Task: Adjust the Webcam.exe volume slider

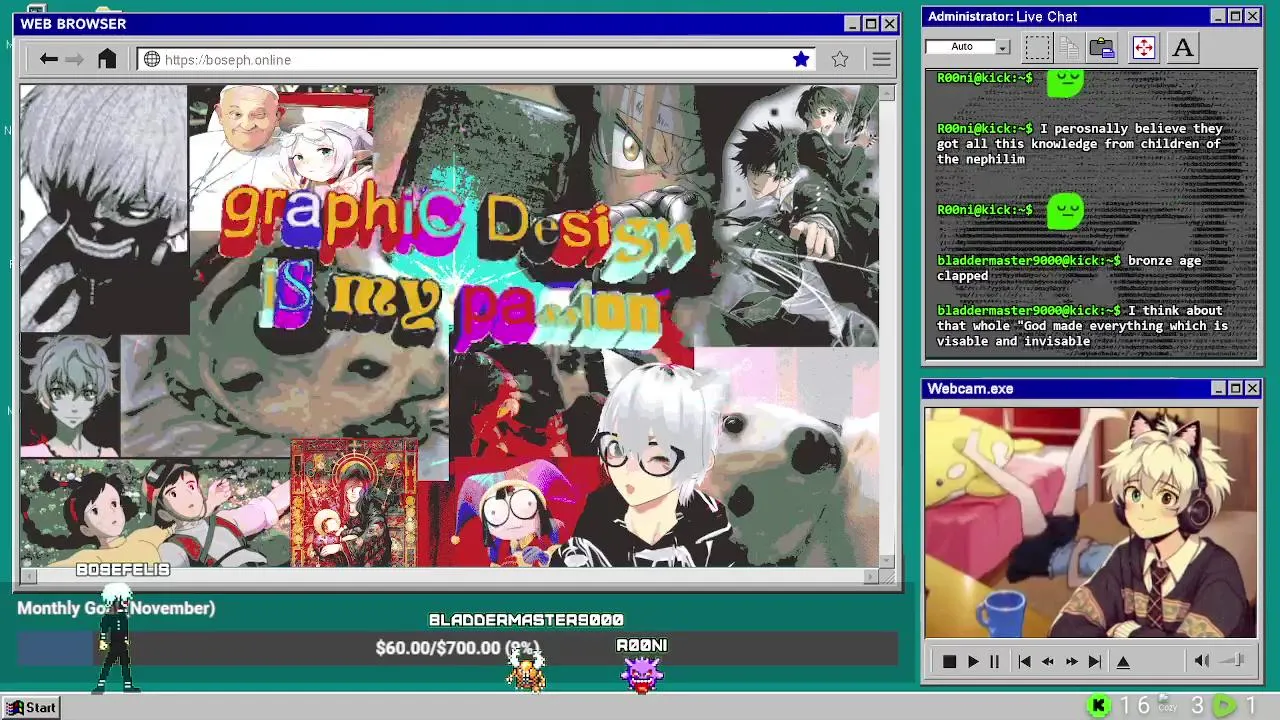Action: (x=1233, y=660)
